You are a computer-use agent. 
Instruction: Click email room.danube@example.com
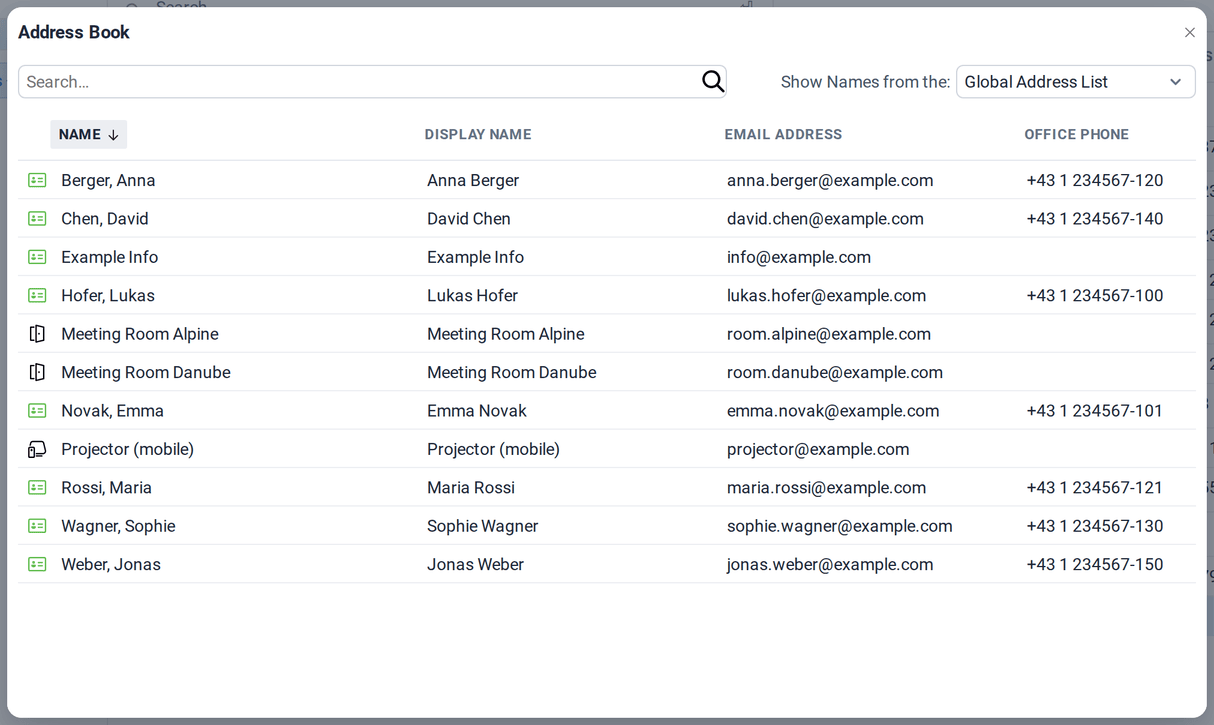pyautogui.click(x=835, y=372)
